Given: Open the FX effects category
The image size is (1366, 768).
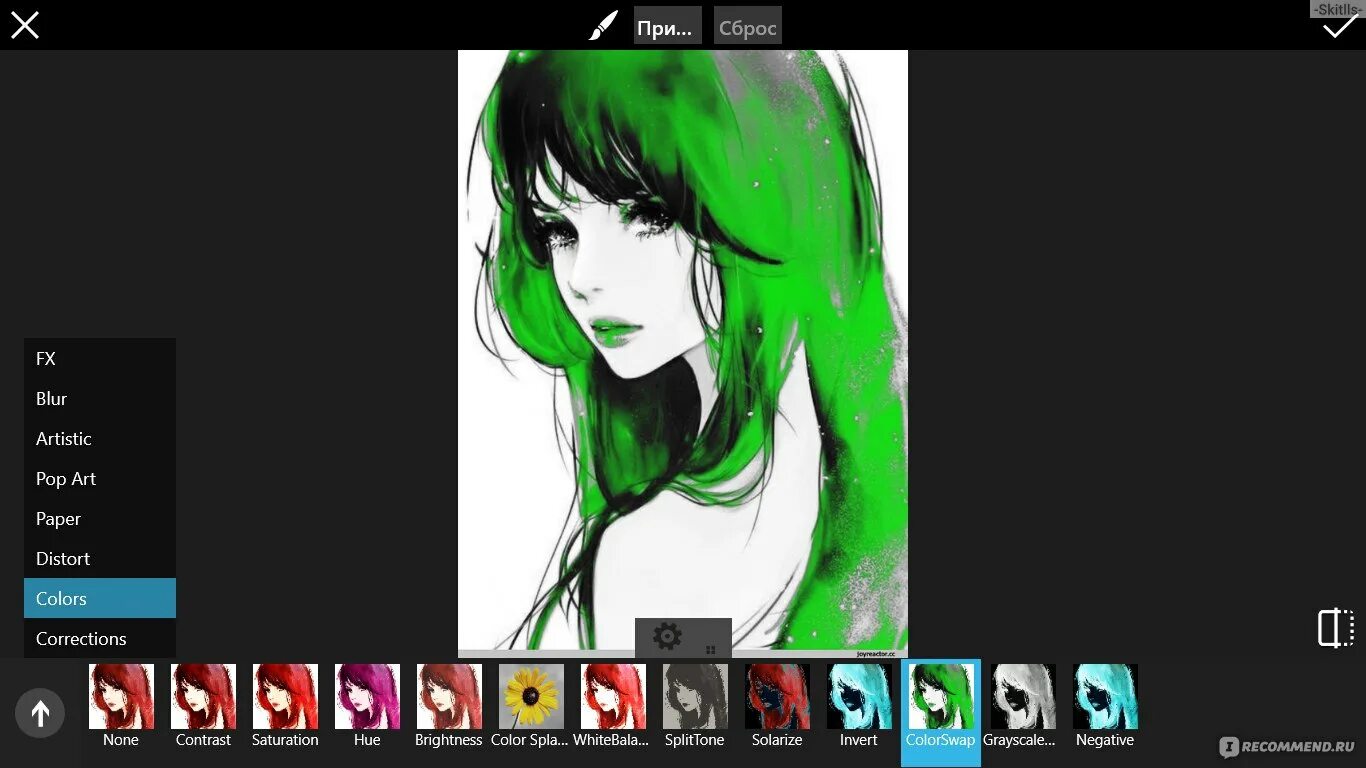Looking at the screenshot, I should [100, 358].
